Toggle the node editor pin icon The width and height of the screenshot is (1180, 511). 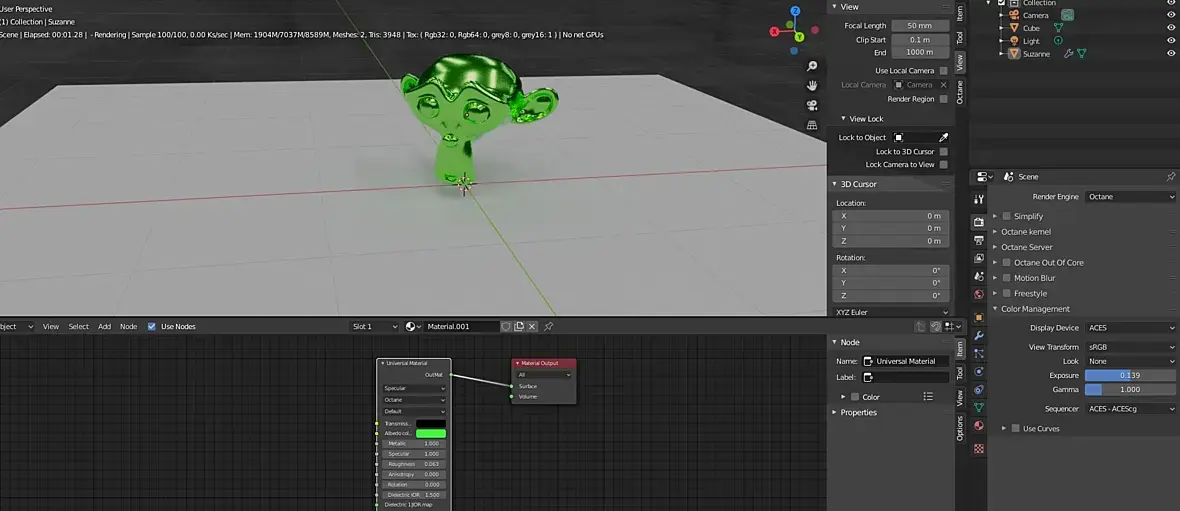pos(549,327)
